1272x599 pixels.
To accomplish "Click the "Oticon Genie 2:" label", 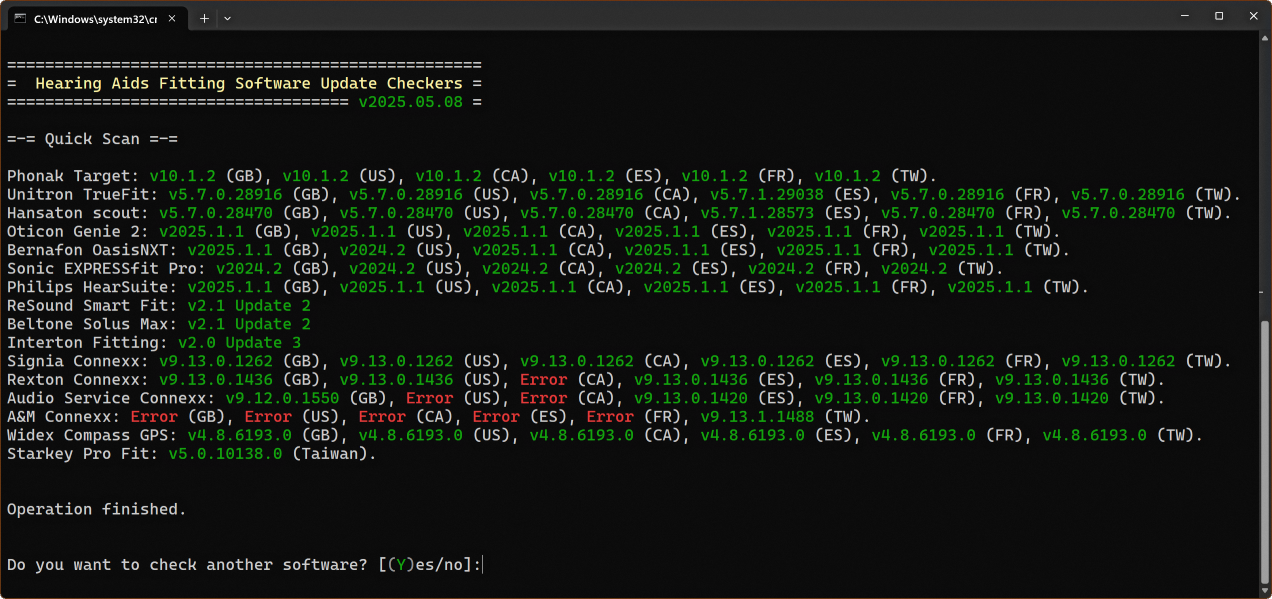I will pos(78,231).
